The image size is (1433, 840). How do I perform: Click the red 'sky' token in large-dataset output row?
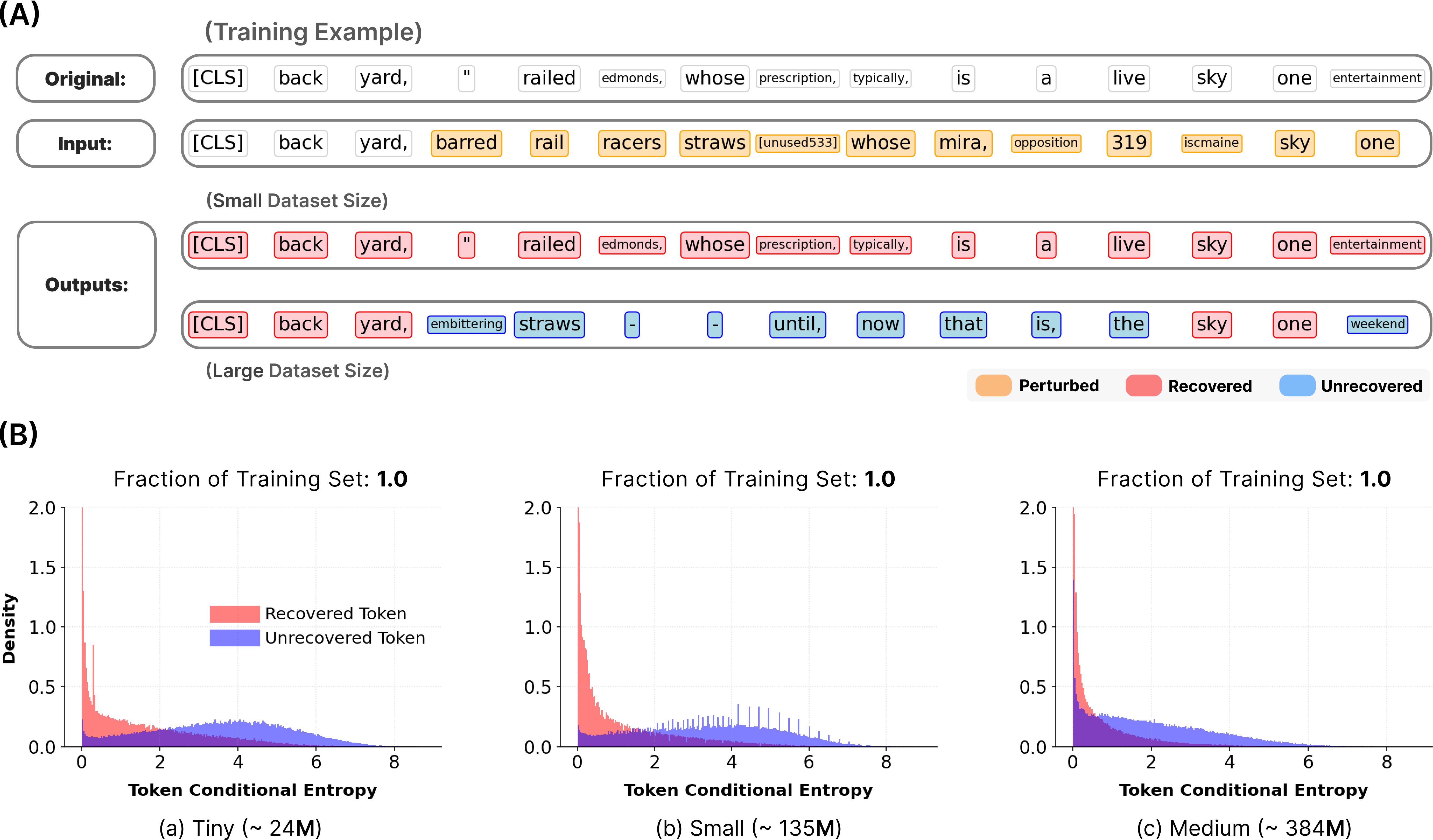tap(1212, 324)
